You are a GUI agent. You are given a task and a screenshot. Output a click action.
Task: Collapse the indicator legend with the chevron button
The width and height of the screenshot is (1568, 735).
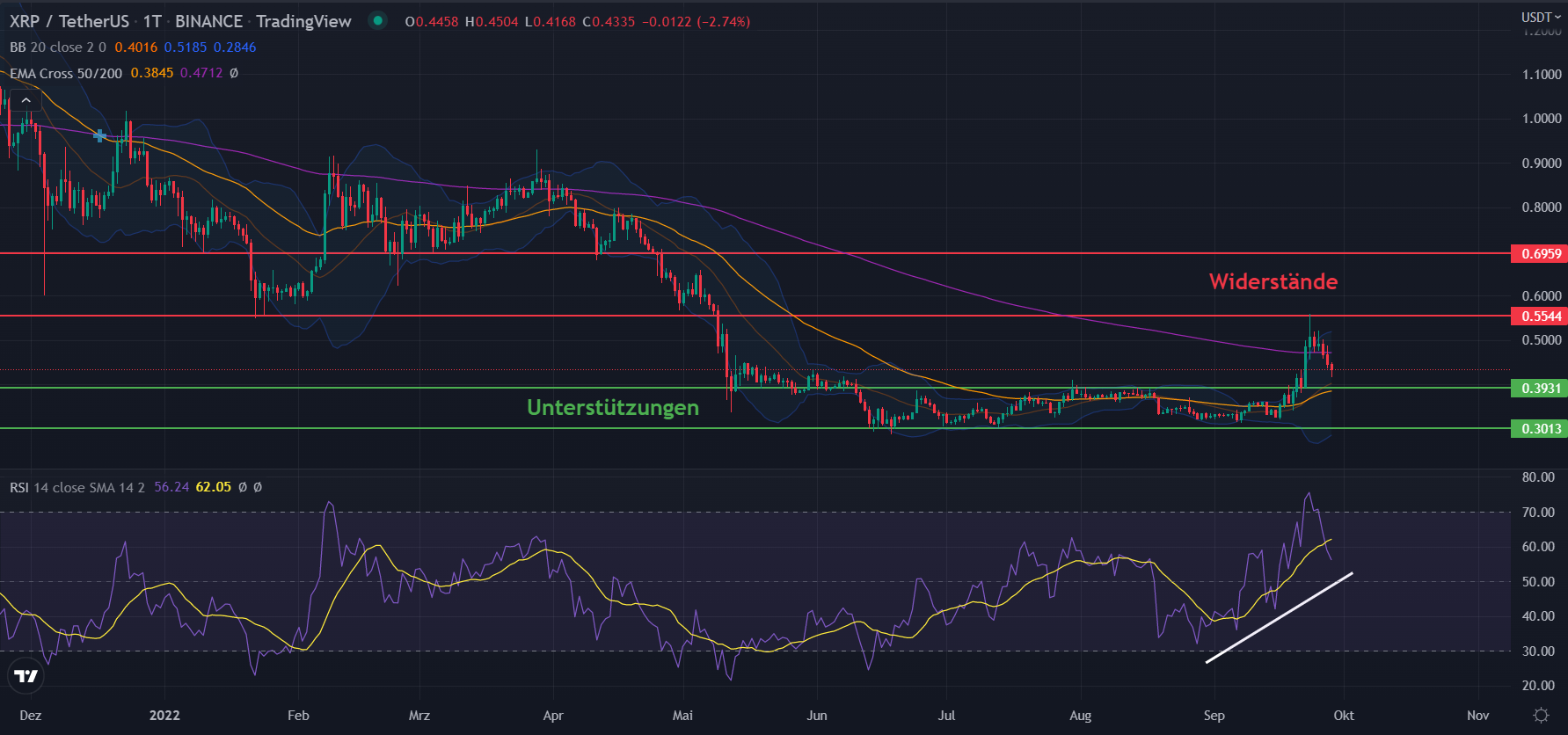click(x=26, y=100)
